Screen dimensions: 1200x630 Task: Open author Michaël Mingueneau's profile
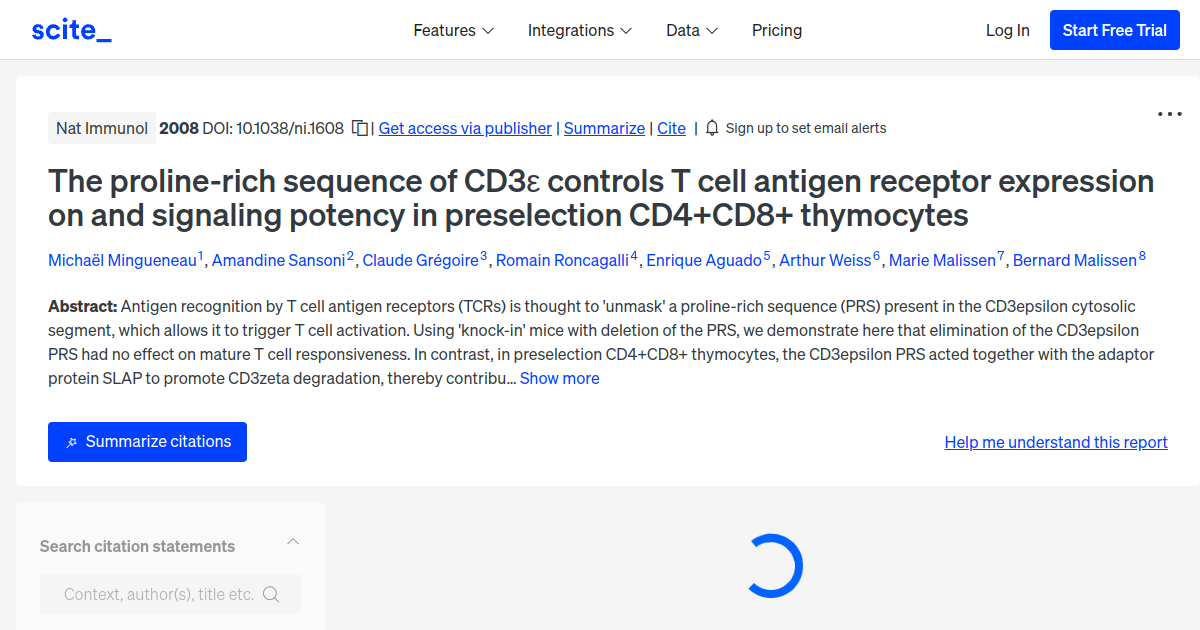[122, 260]
